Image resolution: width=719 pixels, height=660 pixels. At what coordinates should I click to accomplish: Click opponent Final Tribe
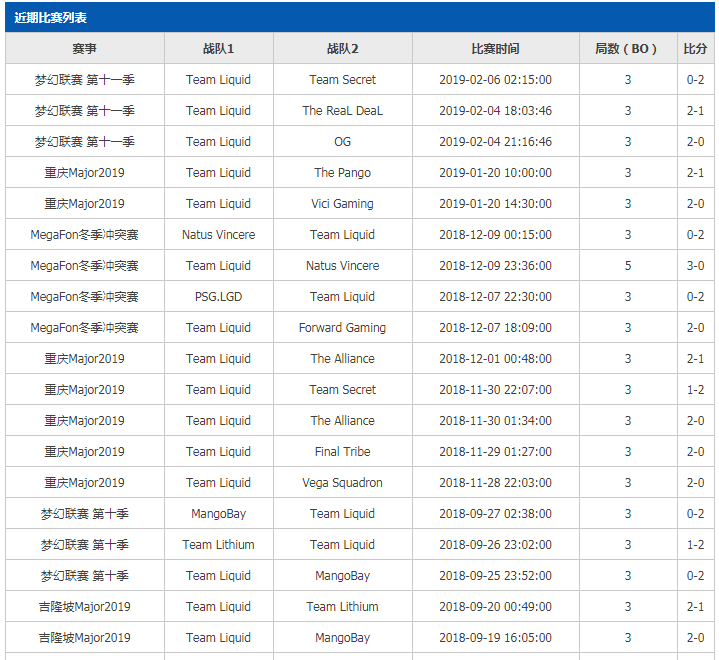pos(342,452)
